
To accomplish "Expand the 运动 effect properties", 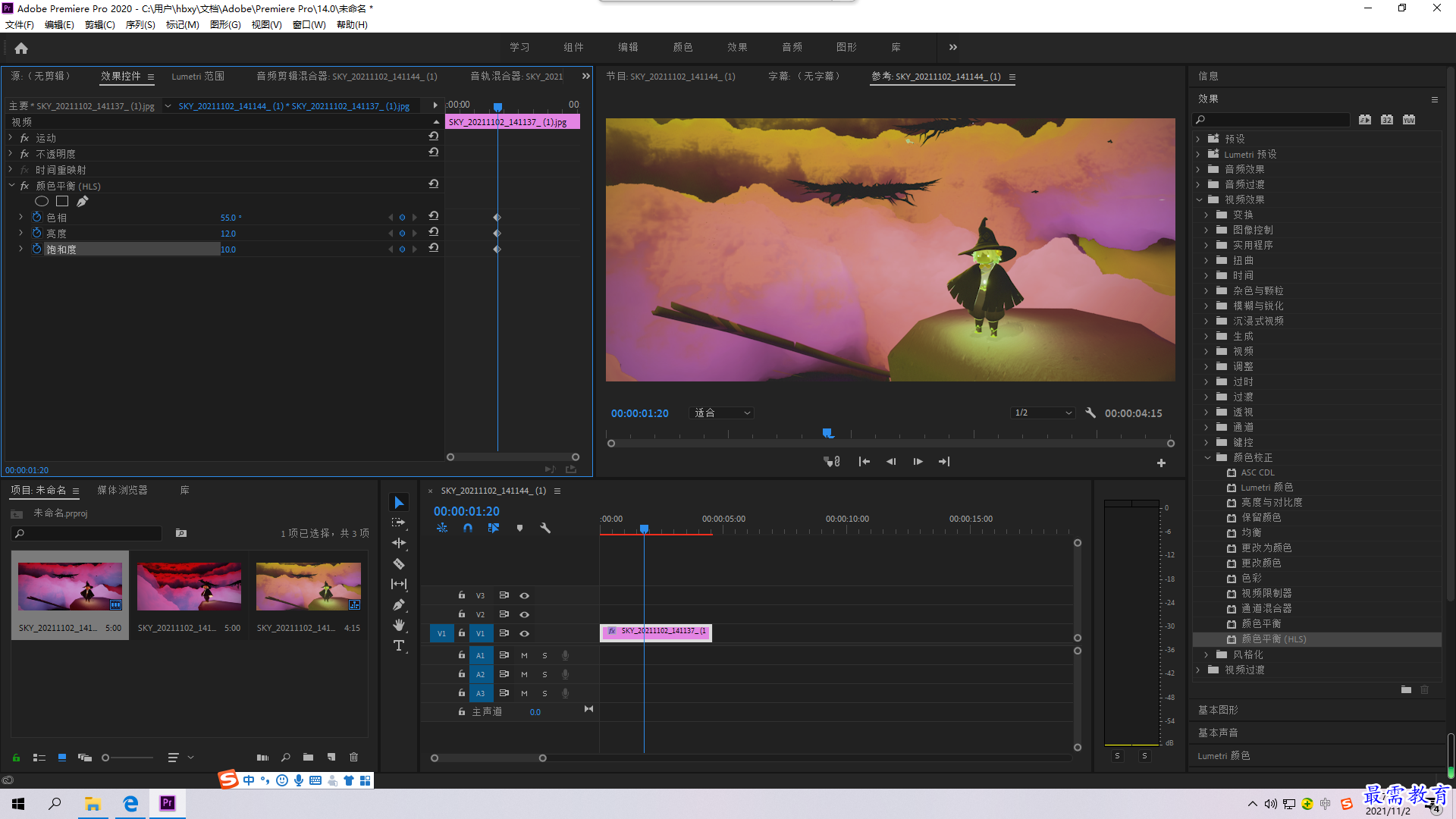I will click(x=11, y=138).
